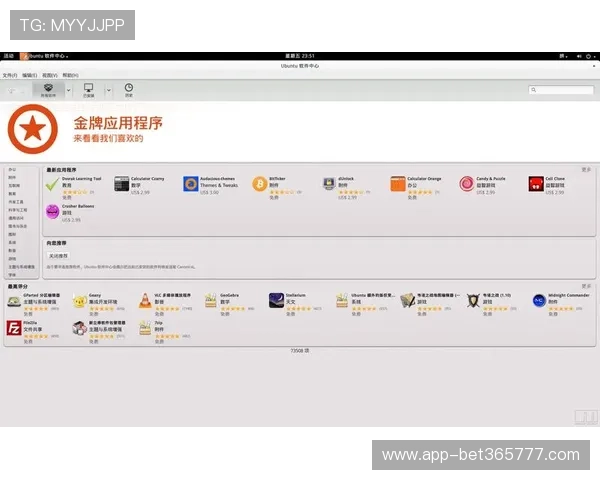Open the GeoGebra app icon
Image resolution: width=600 pixels, height=480 pixels.
coord(211,301)
